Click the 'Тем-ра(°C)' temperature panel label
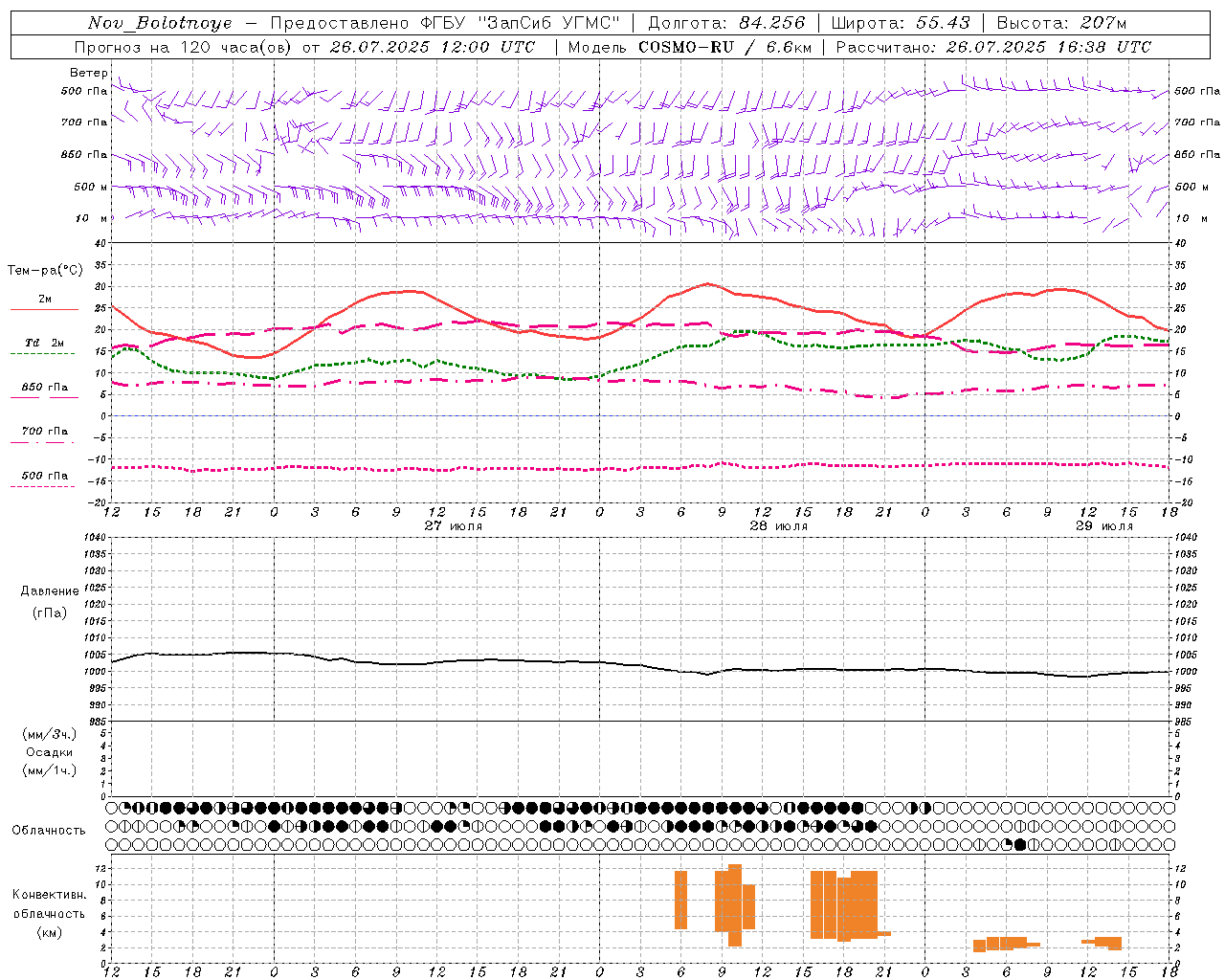The image size is (1225, 980). (44, 271)
